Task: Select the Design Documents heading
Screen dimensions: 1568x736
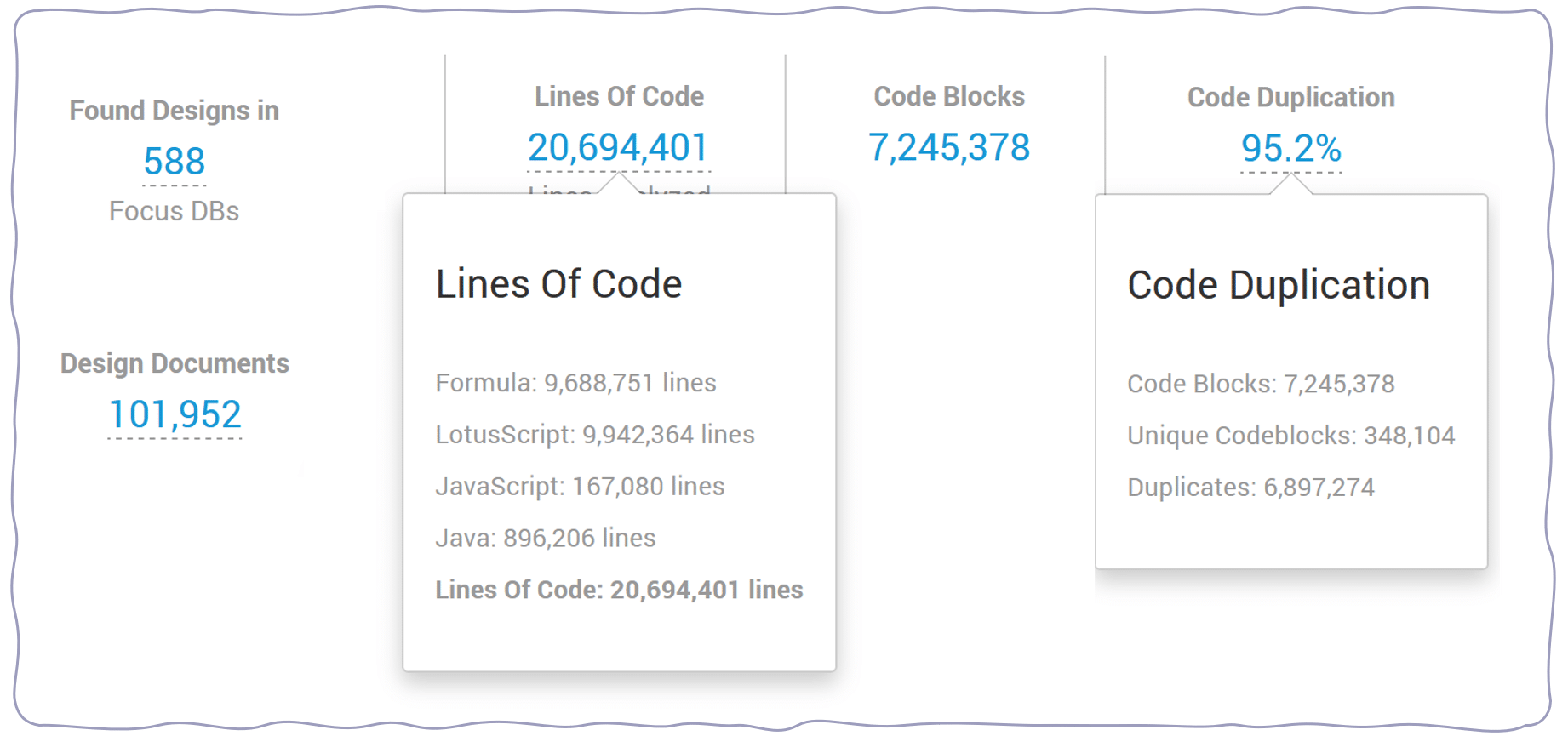Action: pos(175,363)
